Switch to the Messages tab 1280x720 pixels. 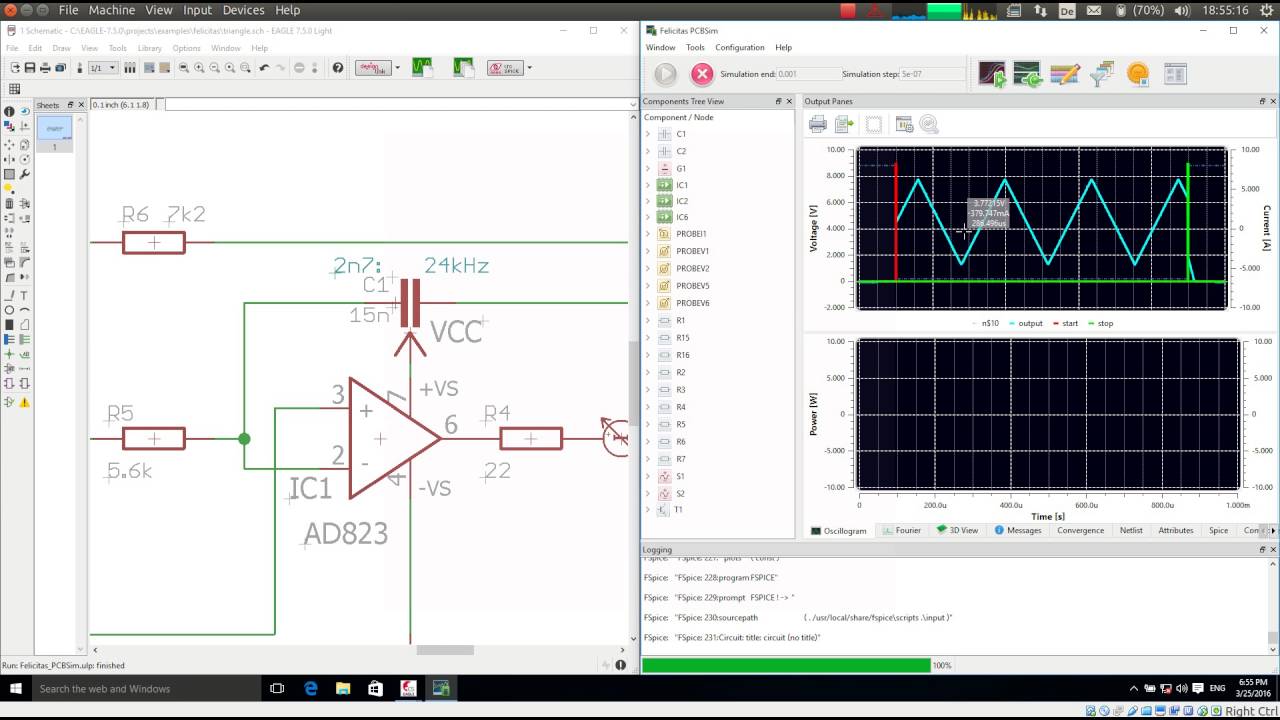pyautogui.click(x=1018, y=530)
